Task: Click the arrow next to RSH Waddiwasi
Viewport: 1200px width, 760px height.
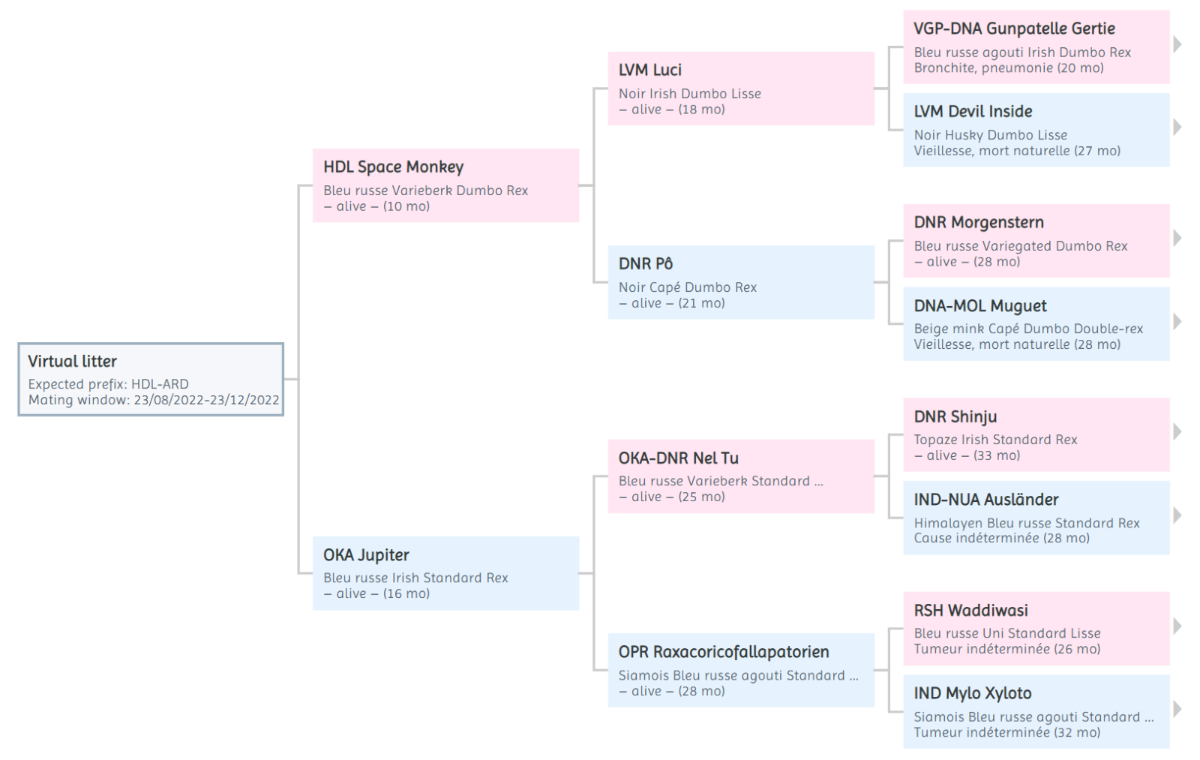Action: [x=1177, y=627]
